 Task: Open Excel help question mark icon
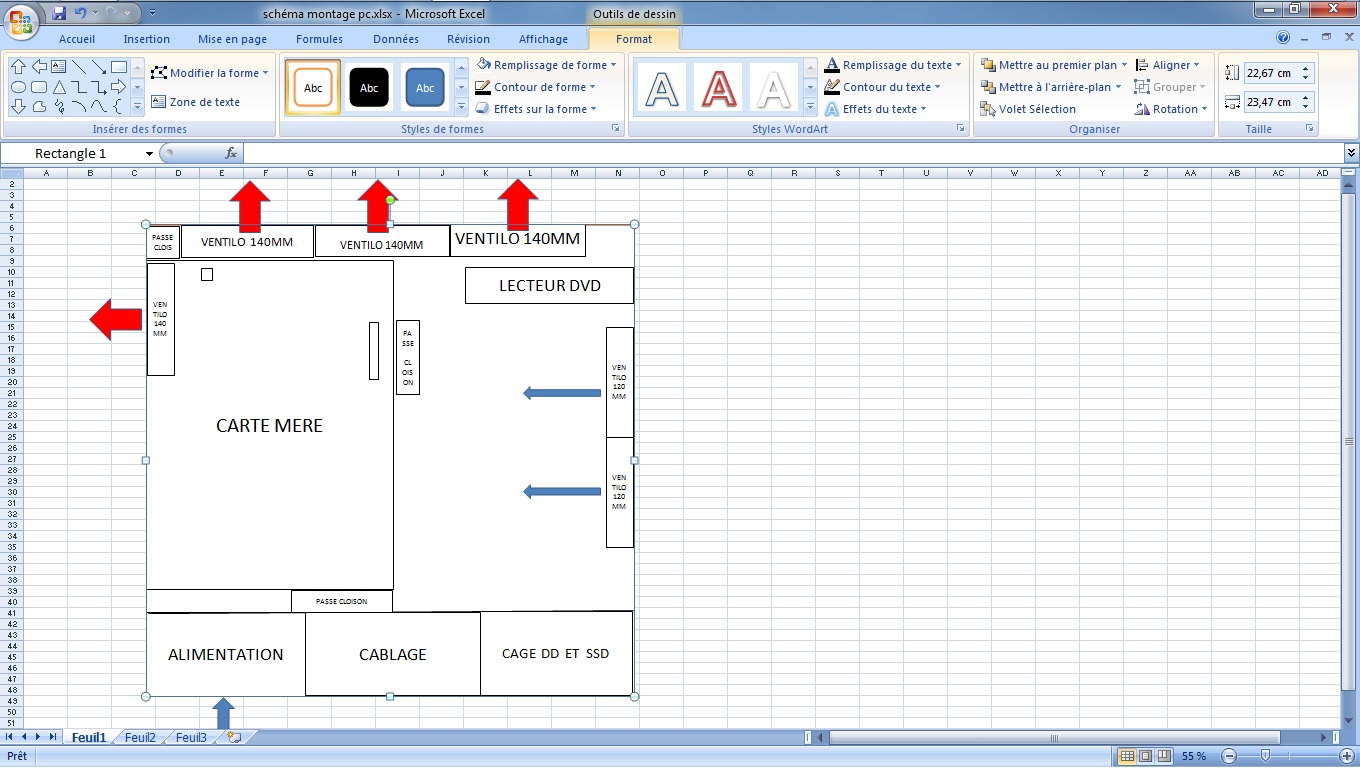[x=1283, y=39]
